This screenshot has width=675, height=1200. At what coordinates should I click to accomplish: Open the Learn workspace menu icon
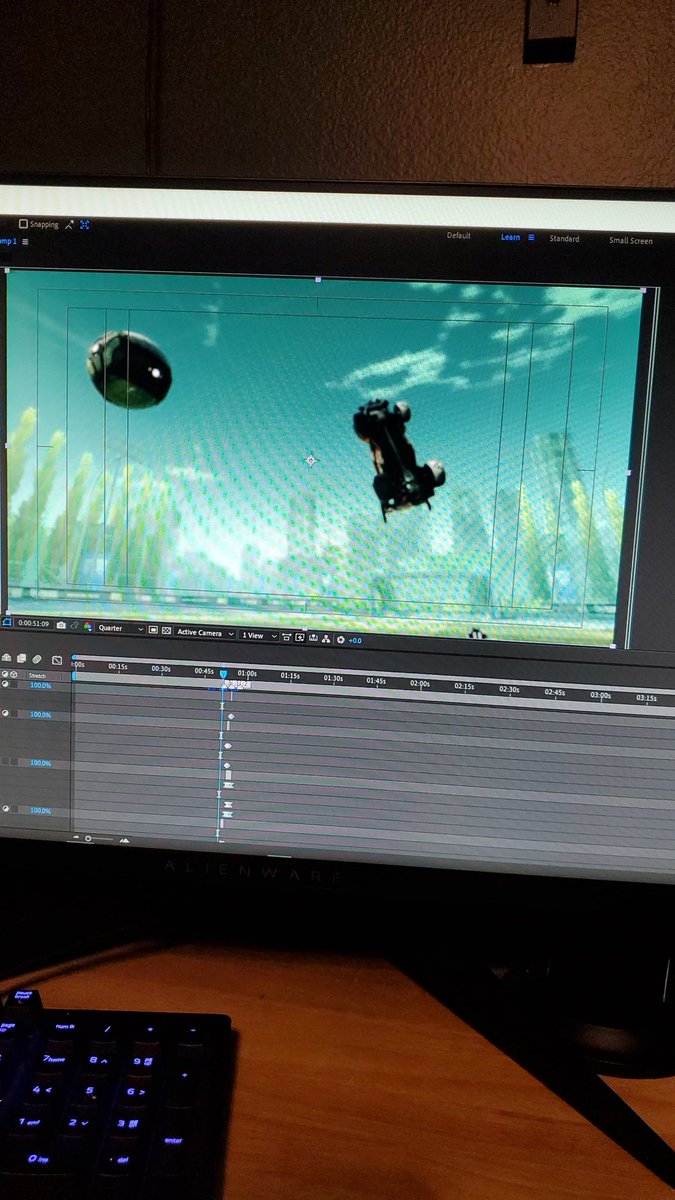point(531,238)
